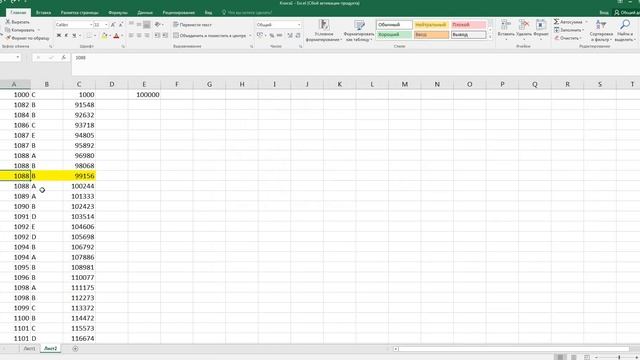
Task: Center cell text horizontally
Action: tap(139, 36)
